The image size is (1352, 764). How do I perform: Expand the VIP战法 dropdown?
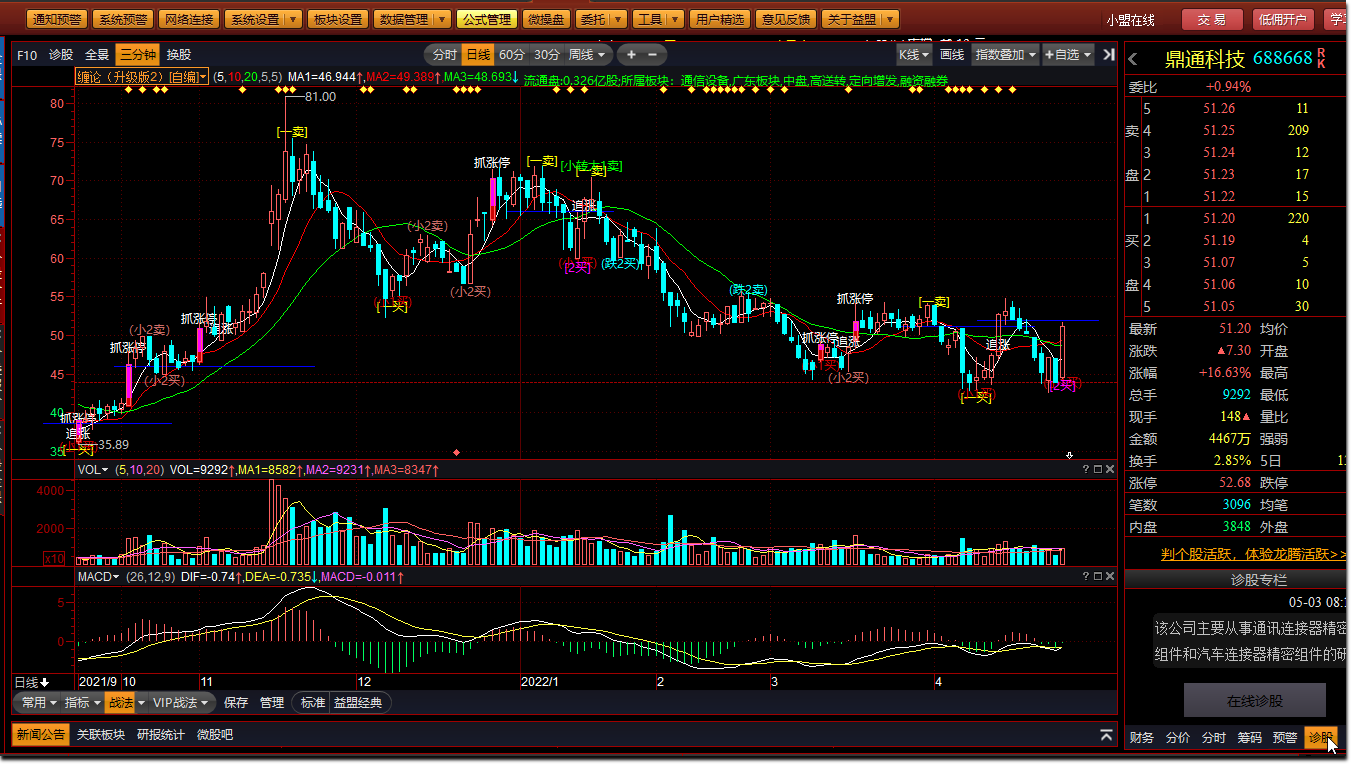[180, 703]
